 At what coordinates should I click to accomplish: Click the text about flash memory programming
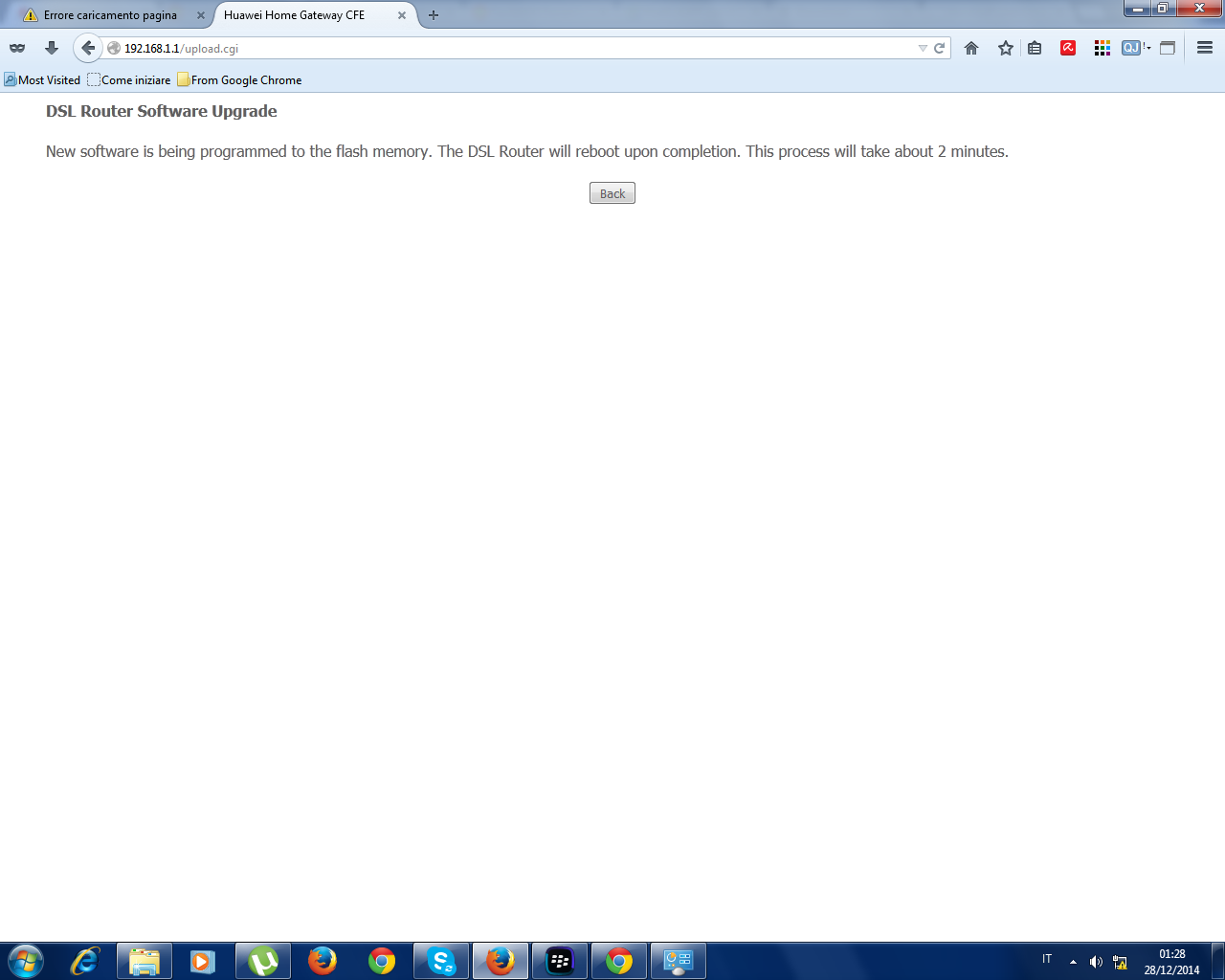tap(527, 151)
